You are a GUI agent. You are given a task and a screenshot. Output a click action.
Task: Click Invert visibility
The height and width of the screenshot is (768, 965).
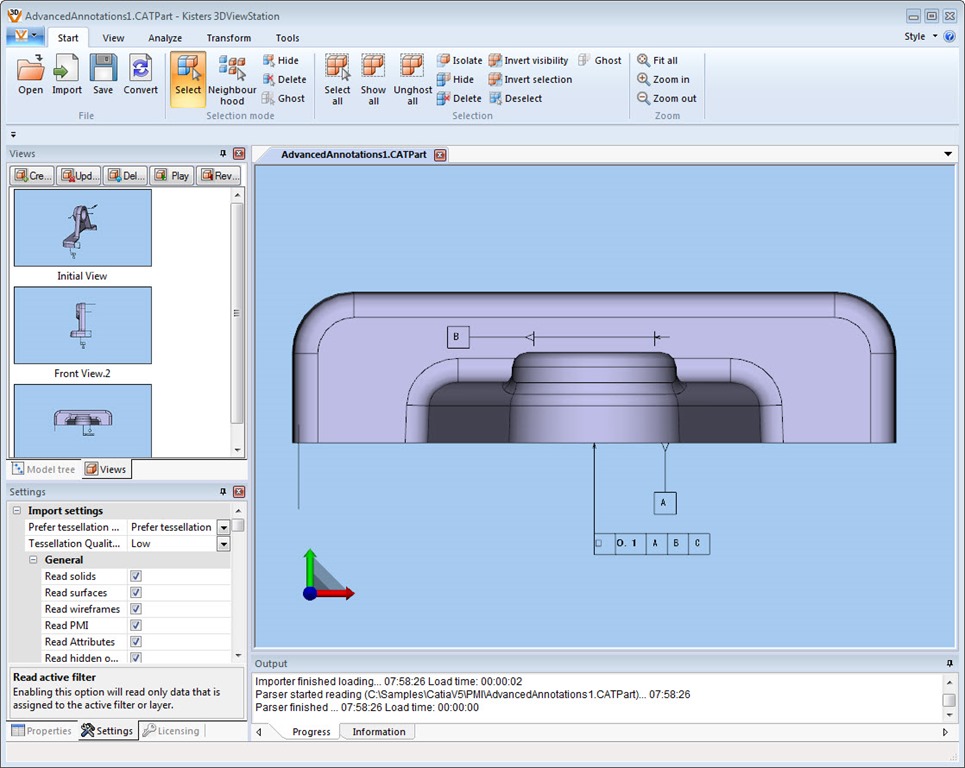point(529,60)
